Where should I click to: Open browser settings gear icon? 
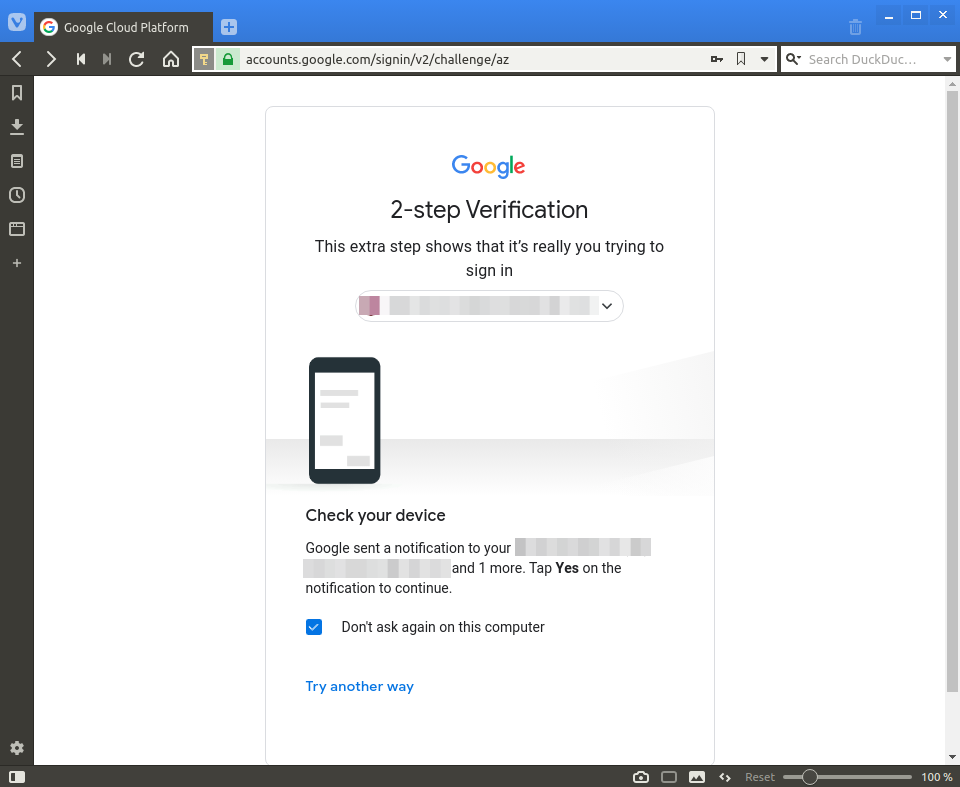[17, 748]
